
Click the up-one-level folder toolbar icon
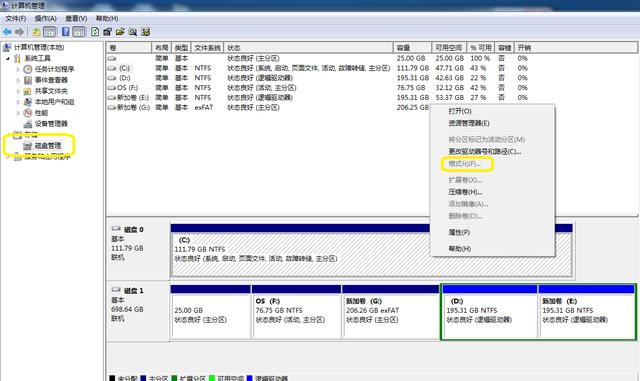click(36, 32)
